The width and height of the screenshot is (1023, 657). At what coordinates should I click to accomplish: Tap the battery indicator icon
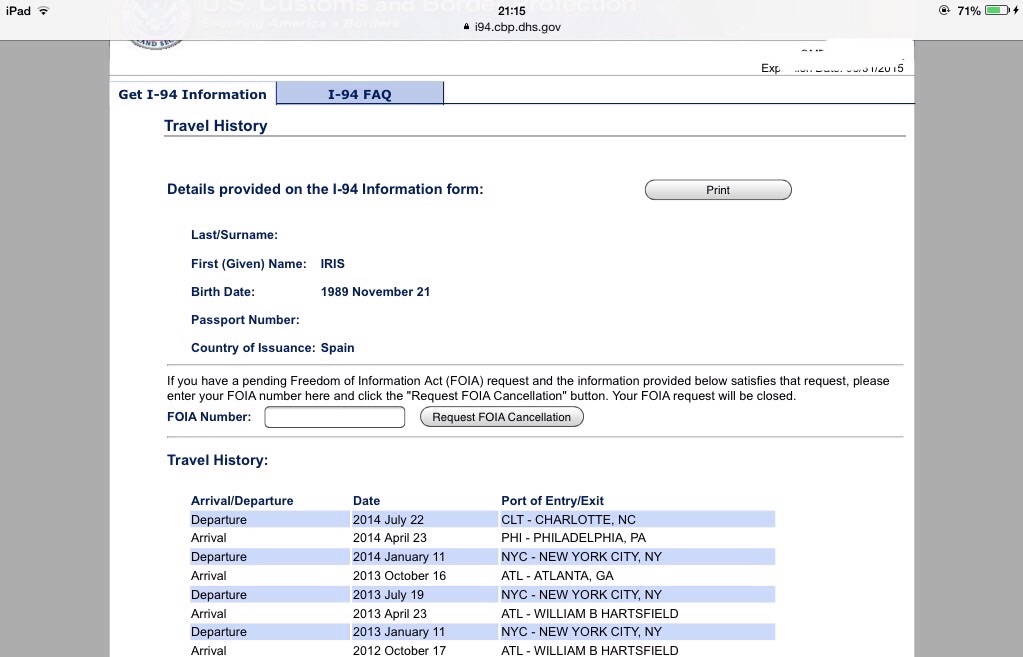point(998,10)
